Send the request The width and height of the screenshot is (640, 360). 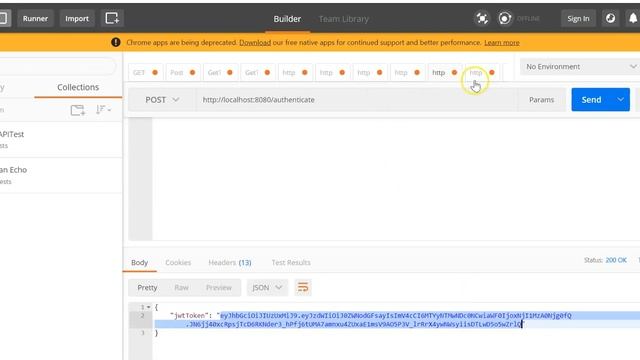(x=591, y=100)
